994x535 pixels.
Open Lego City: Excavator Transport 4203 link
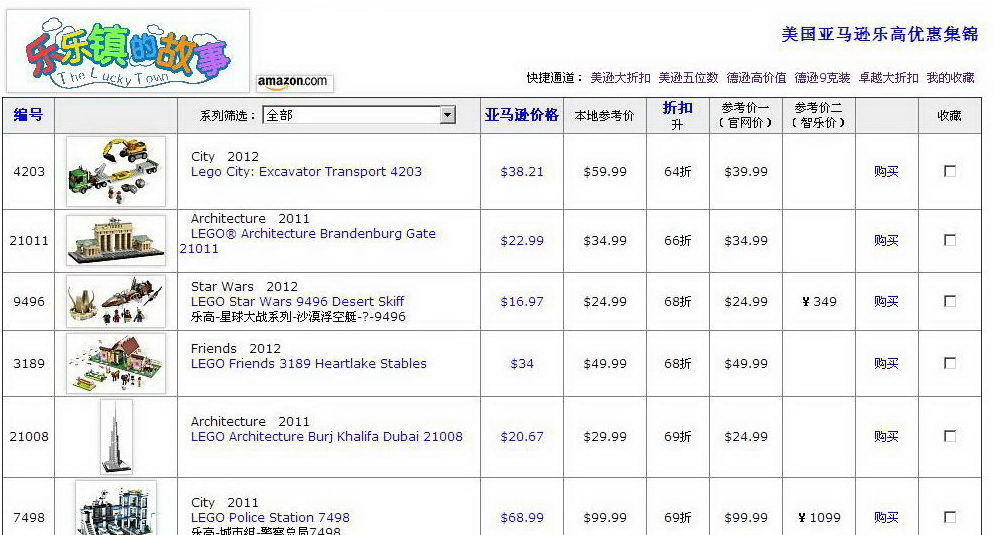point(306,171)
